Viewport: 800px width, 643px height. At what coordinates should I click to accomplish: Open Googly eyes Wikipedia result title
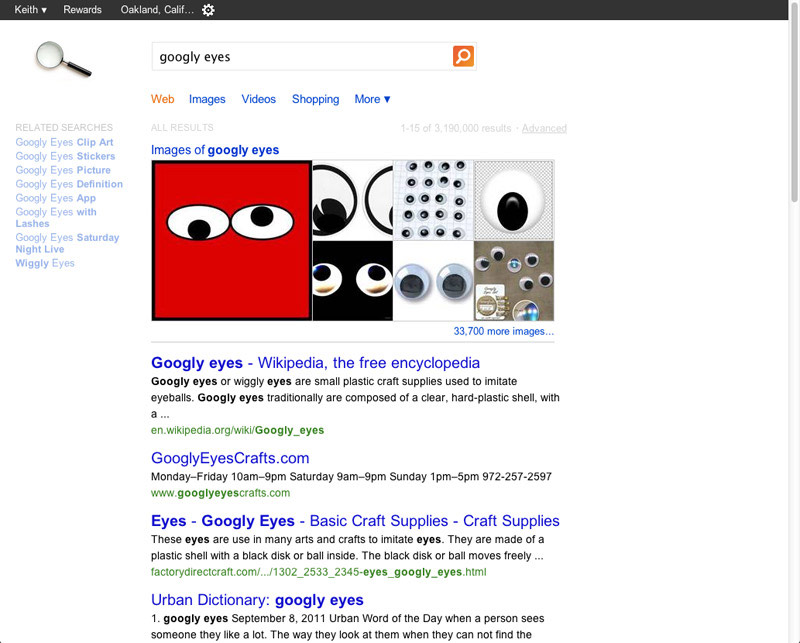pyautogui.click(x=315, y=363)
